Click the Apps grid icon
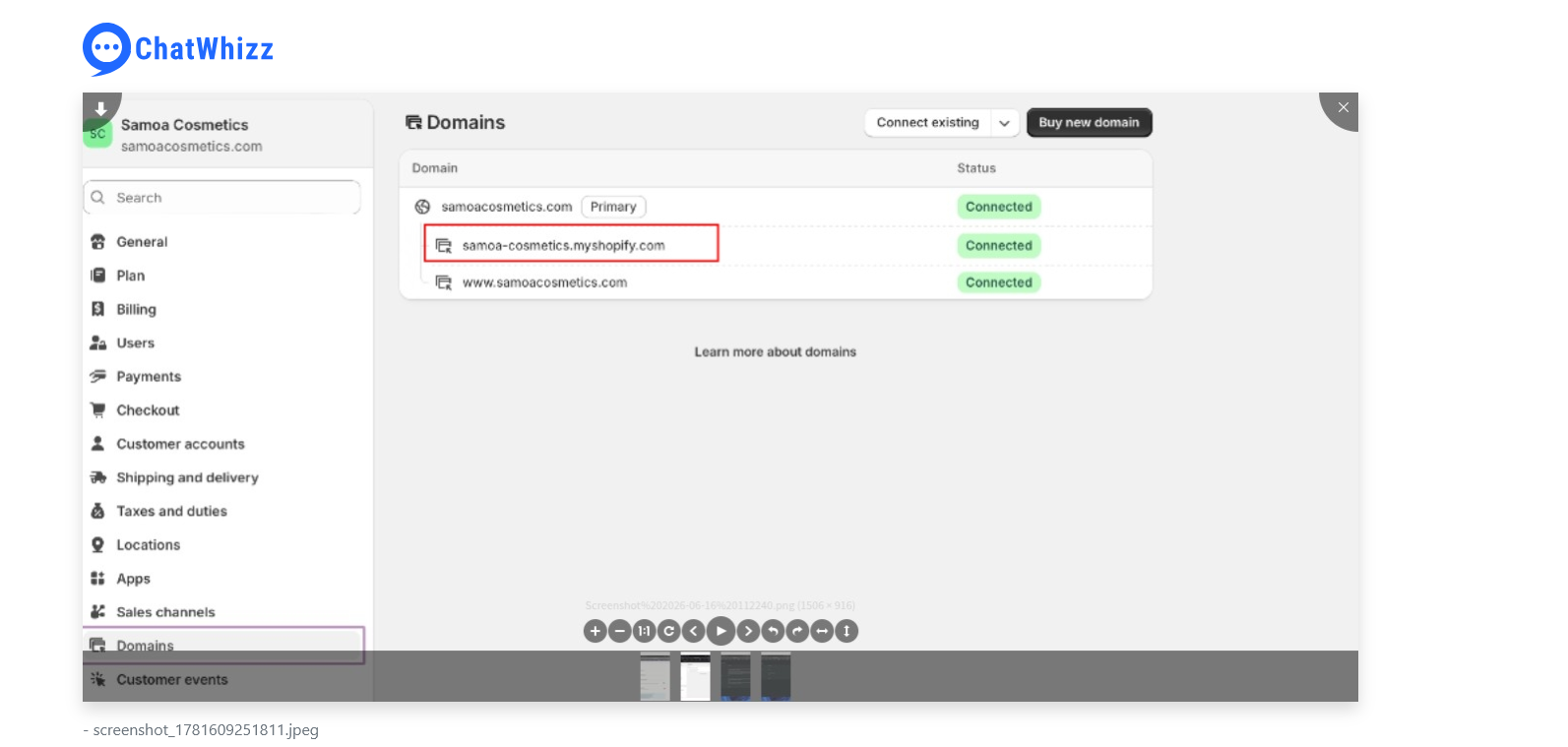1568x747 pixels. pos(97,579)
